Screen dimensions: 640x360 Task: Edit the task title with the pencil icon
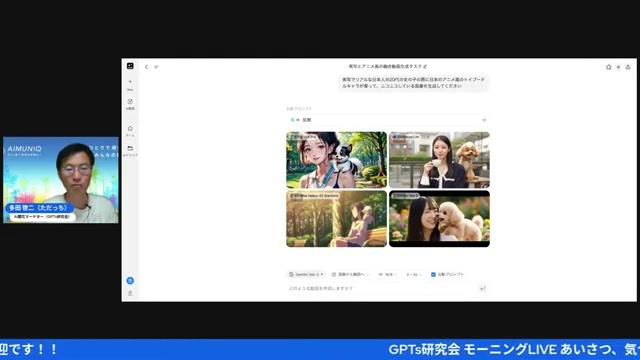(425, 66)
